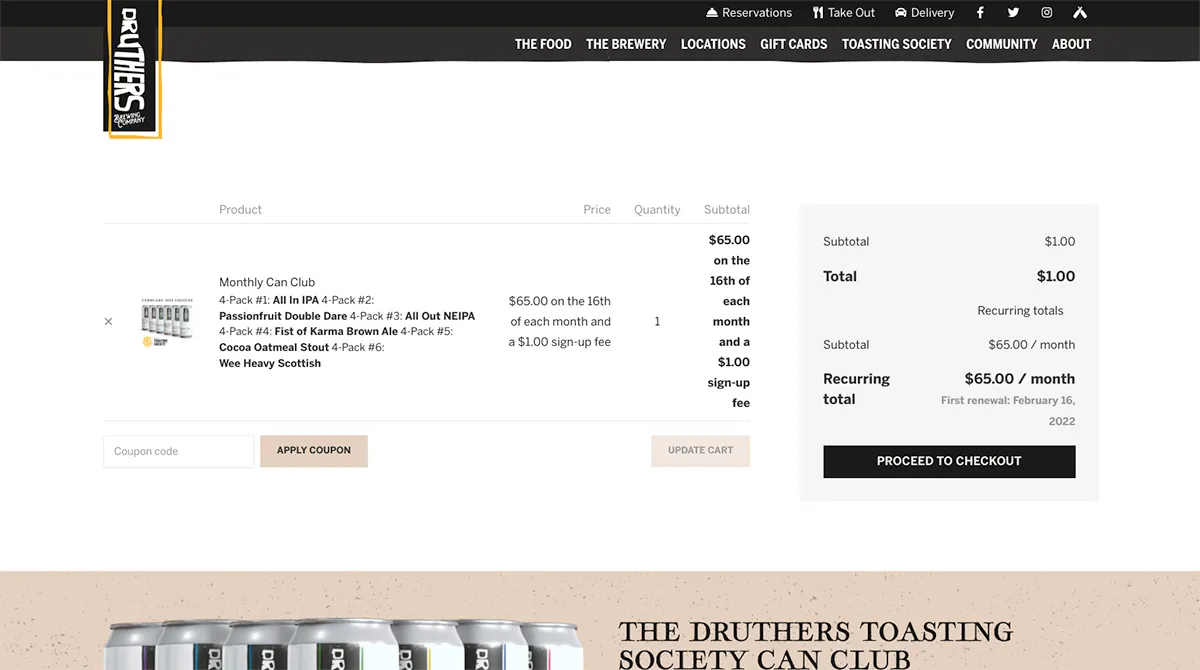Open the About menu
This screenshot has width=1200, height=670.
click(x=1071, y=44)
